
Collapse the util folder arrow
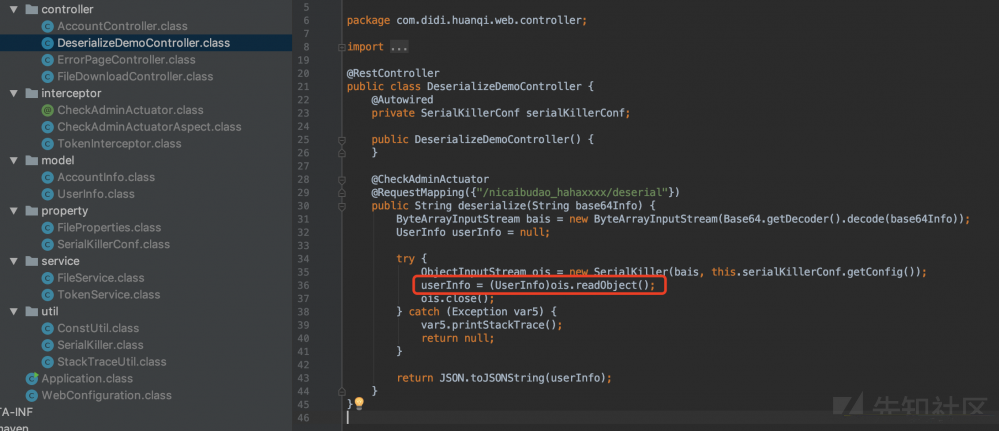click(14, 312)
